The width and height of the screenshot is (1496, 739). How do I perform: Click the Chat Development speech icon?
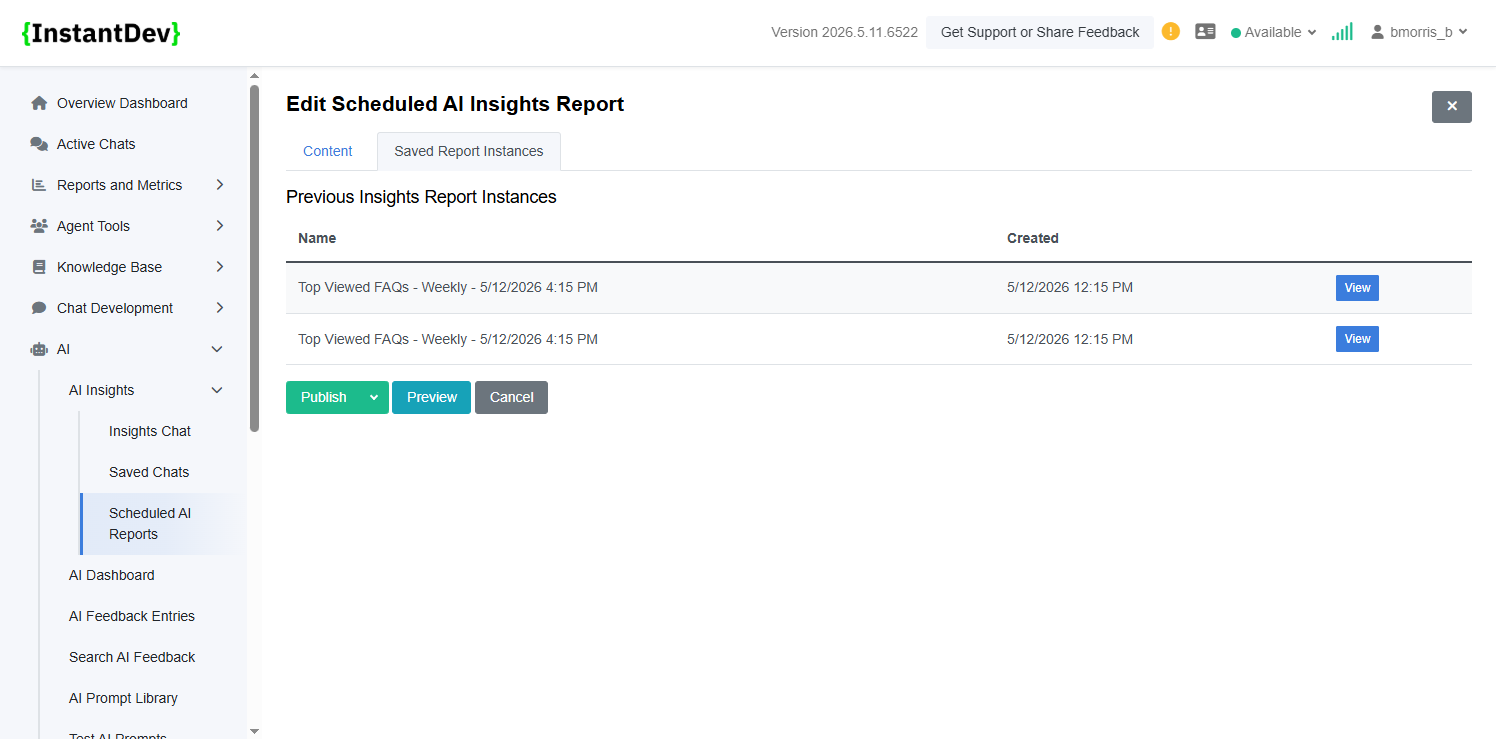(39, 308)
